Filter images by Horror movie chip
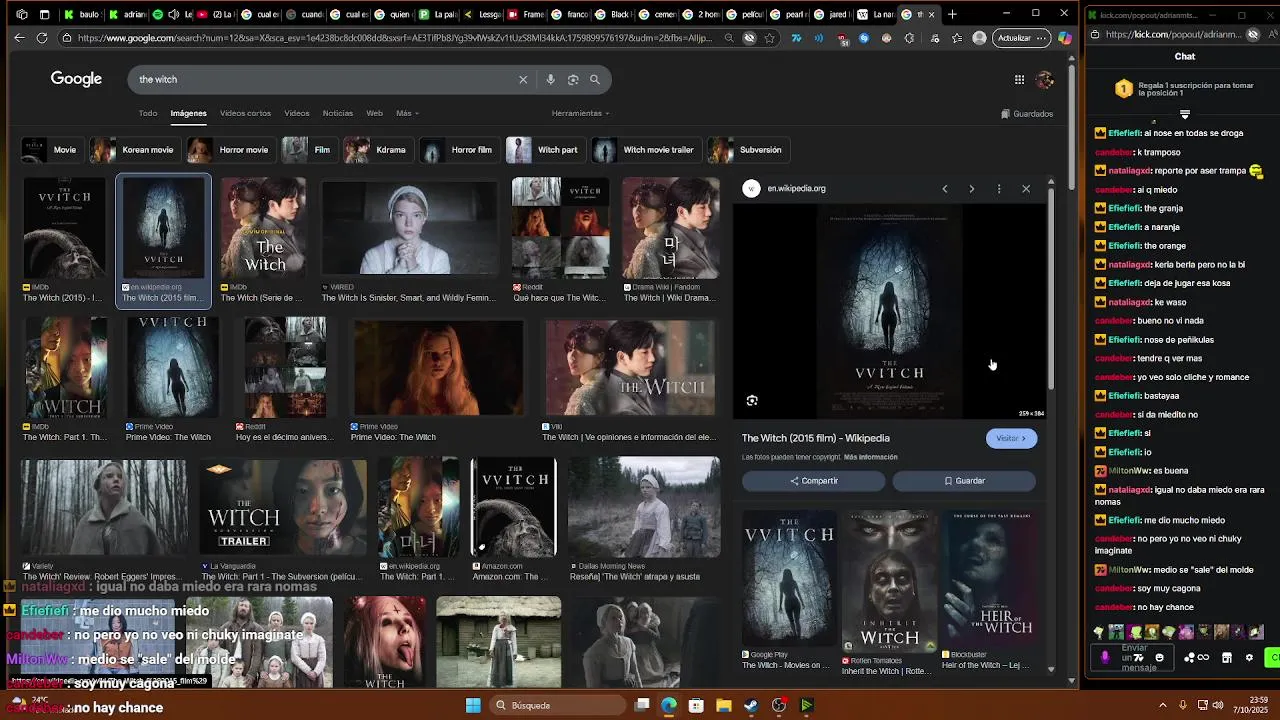 (x=229, y=150)
